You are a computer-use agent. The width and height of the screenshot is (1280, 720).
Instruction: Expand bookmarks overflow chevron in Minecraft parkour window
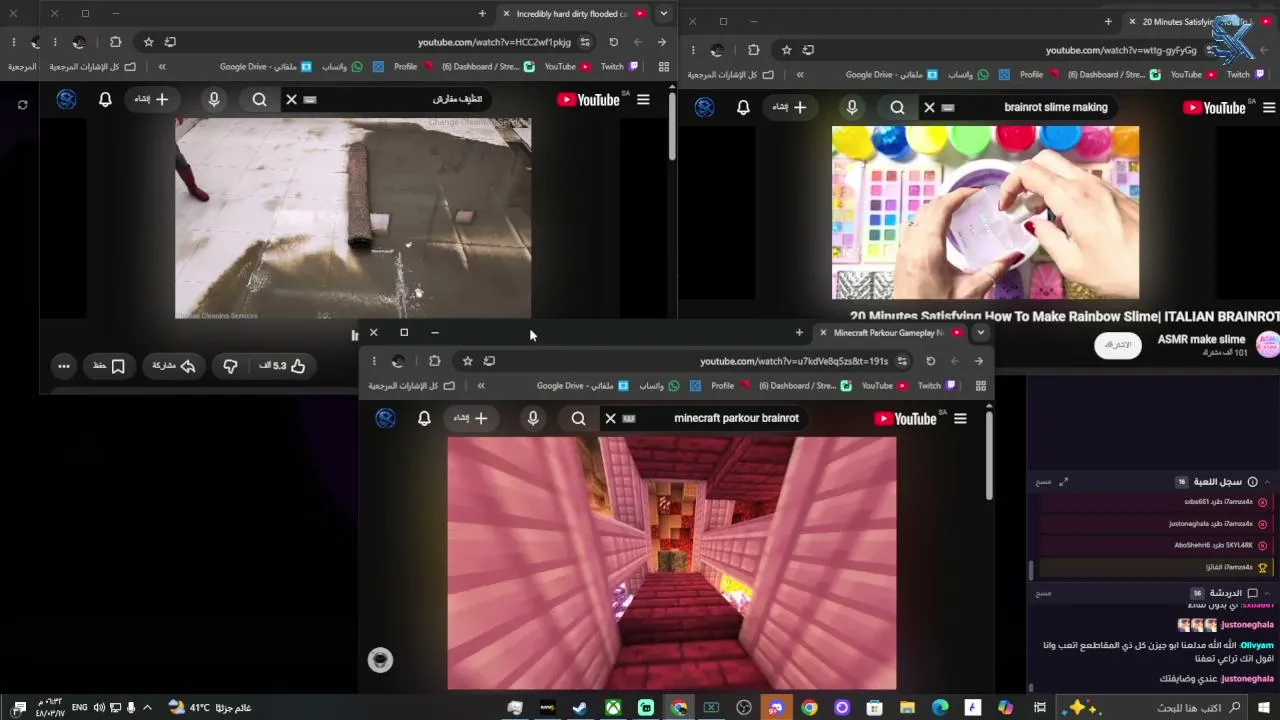(481, 386)
